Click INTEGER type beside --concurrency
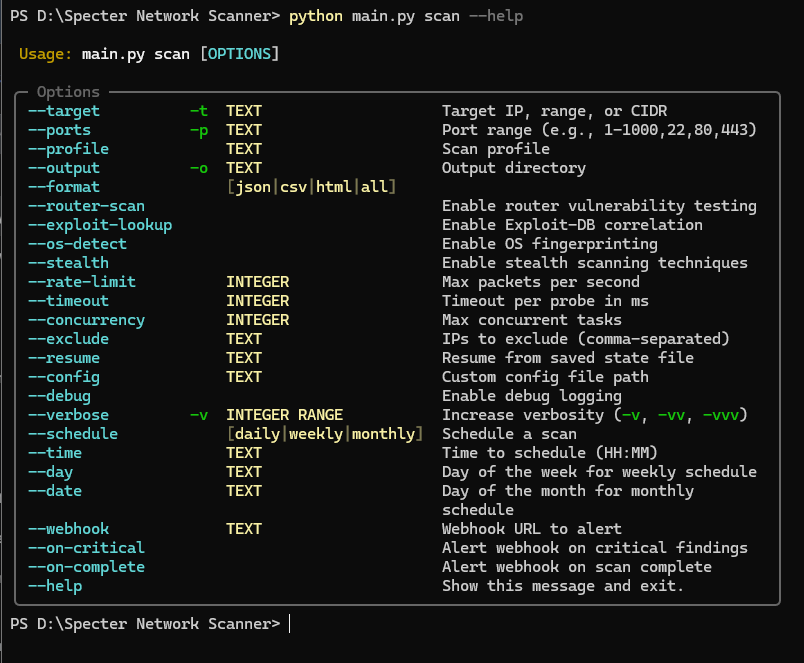804x663 pixels. pyautogui.click(x=258, y=320)
